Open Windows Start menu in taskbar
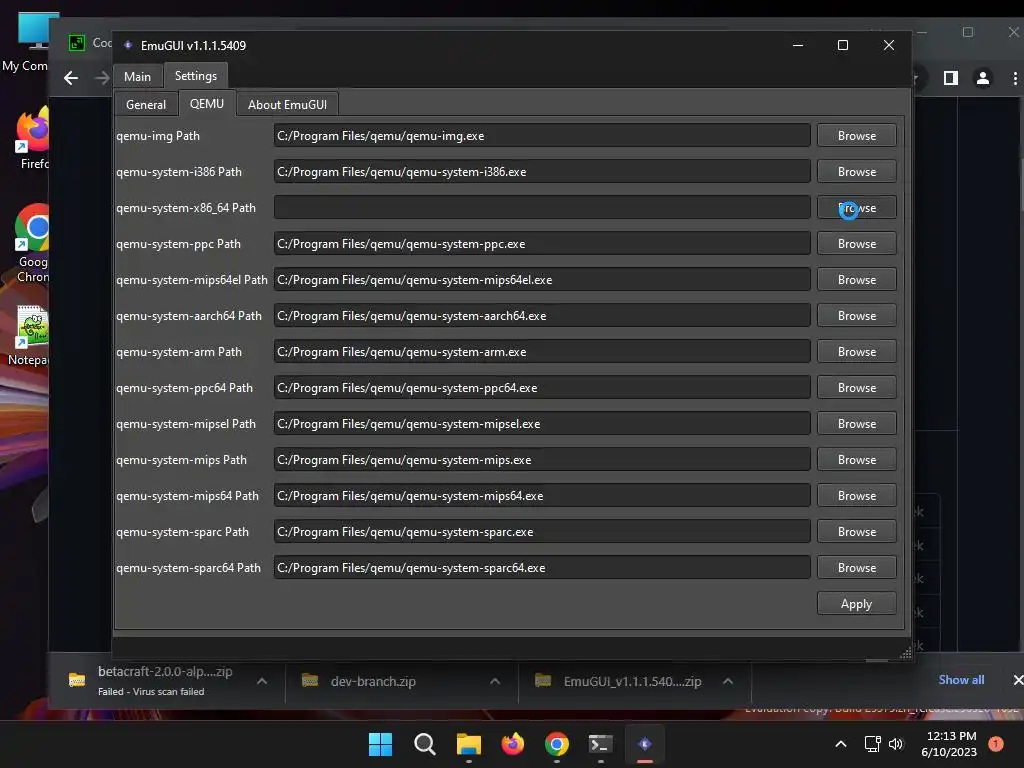 [x=381, y=744]
